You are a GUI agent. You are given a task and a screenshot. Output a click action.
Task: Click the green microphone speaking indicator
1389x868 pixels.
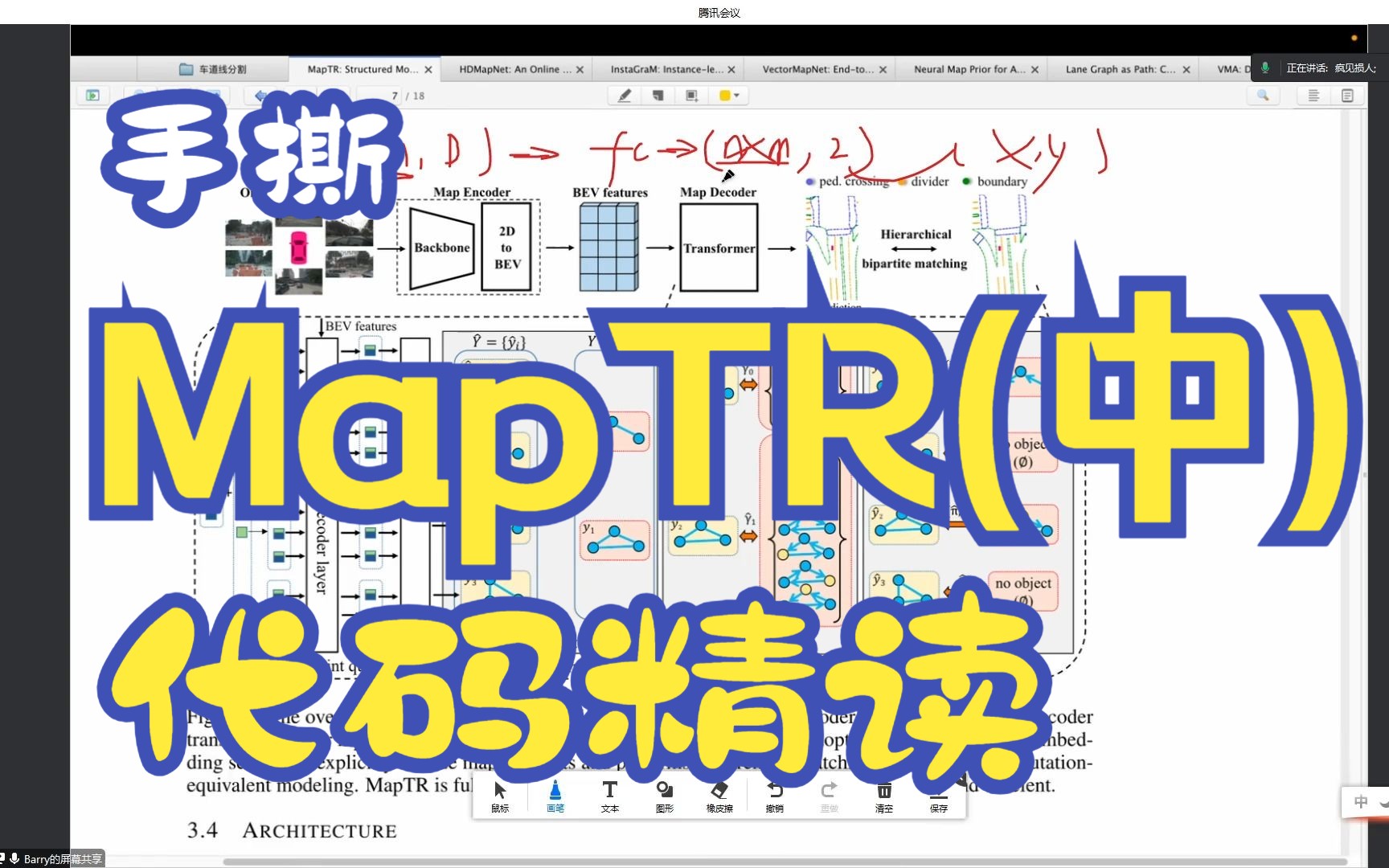(x=1265, y=68)
